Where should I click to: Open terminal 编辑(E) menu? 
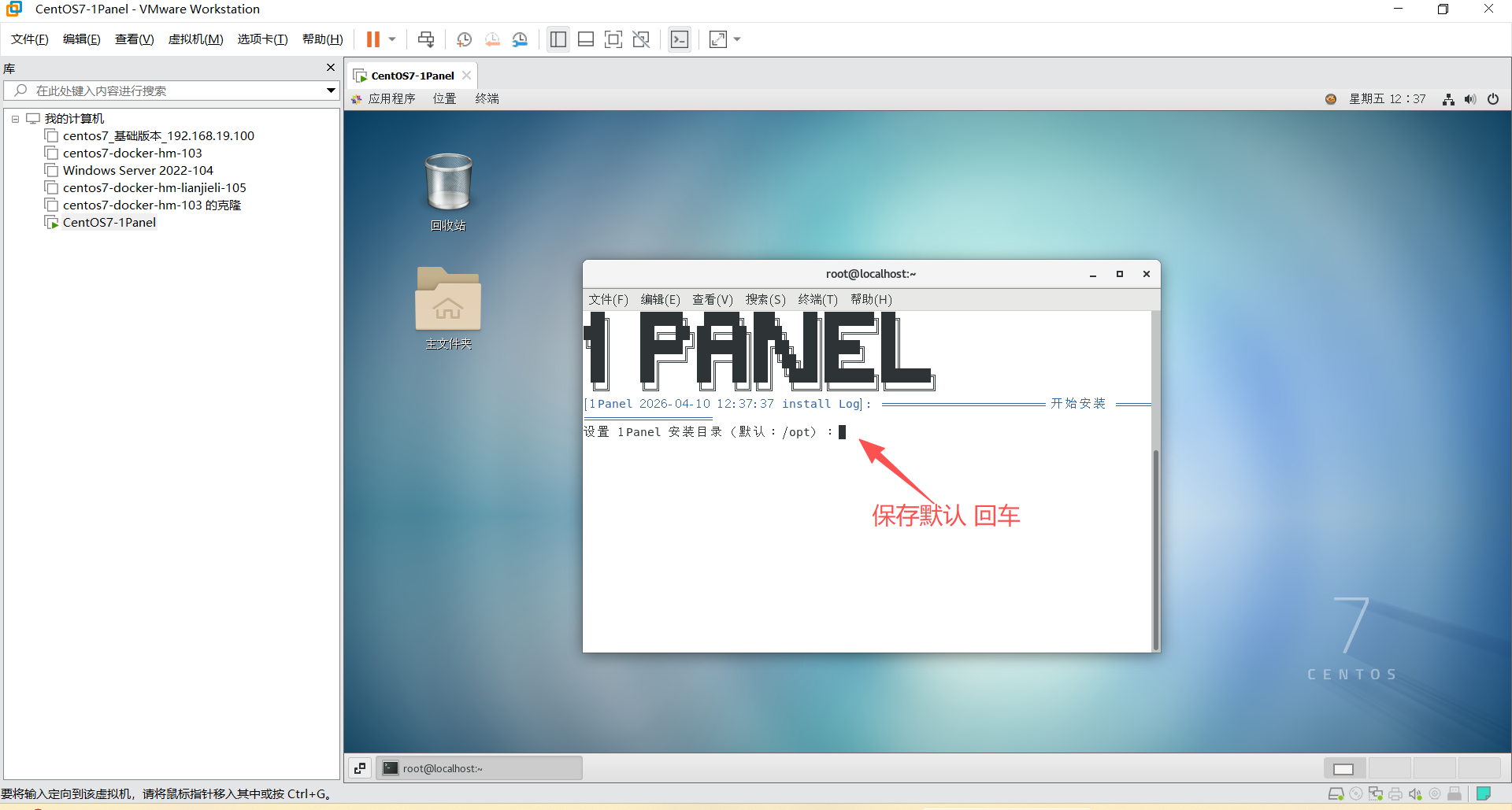660,299
